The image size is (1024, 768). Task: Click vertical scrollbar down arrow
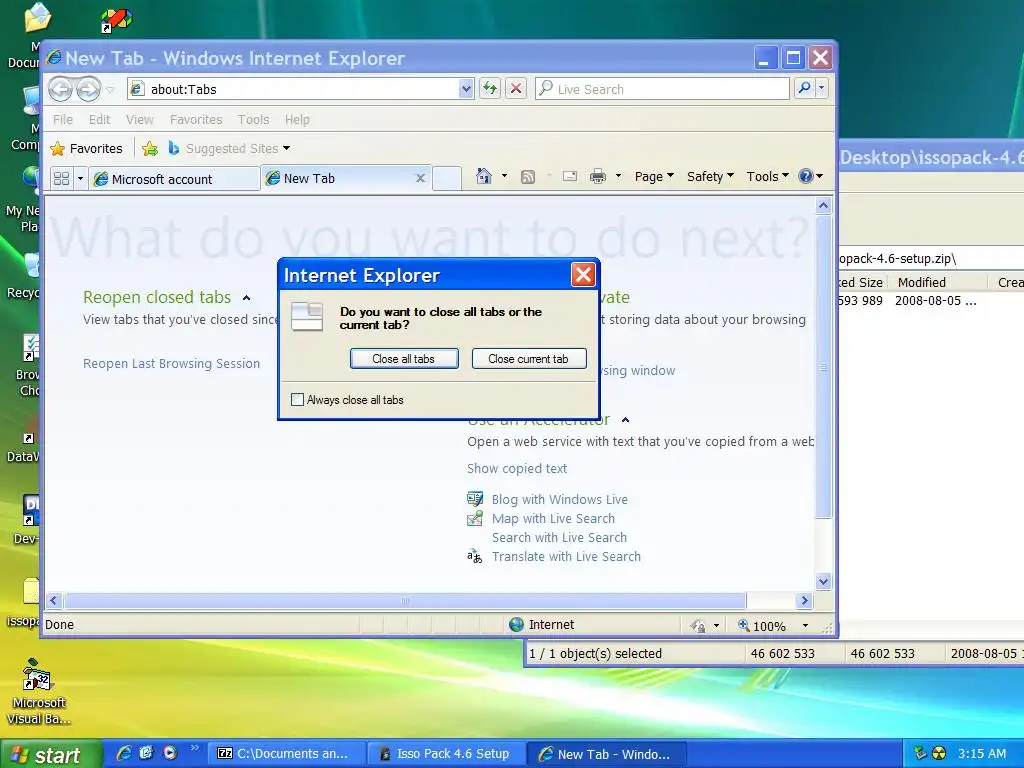pyautogui.click(x=823, y=581)
